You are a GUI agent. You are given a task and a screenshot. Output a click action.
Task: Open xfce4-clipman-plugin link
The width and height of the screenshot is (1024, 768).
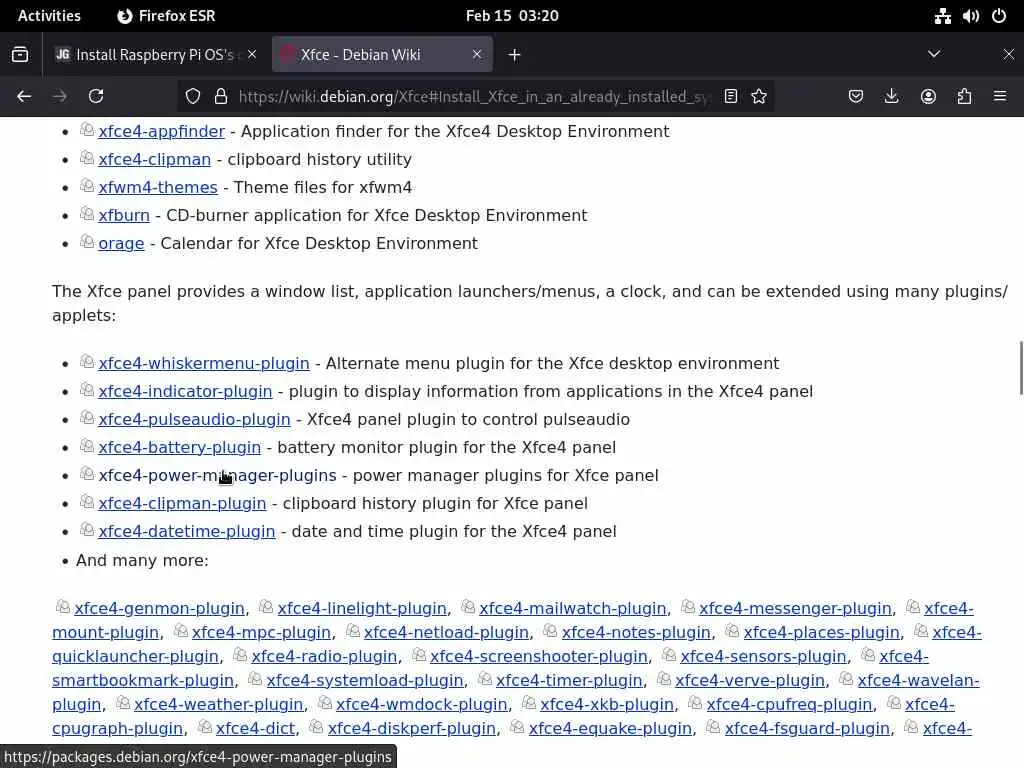point(182,504)
